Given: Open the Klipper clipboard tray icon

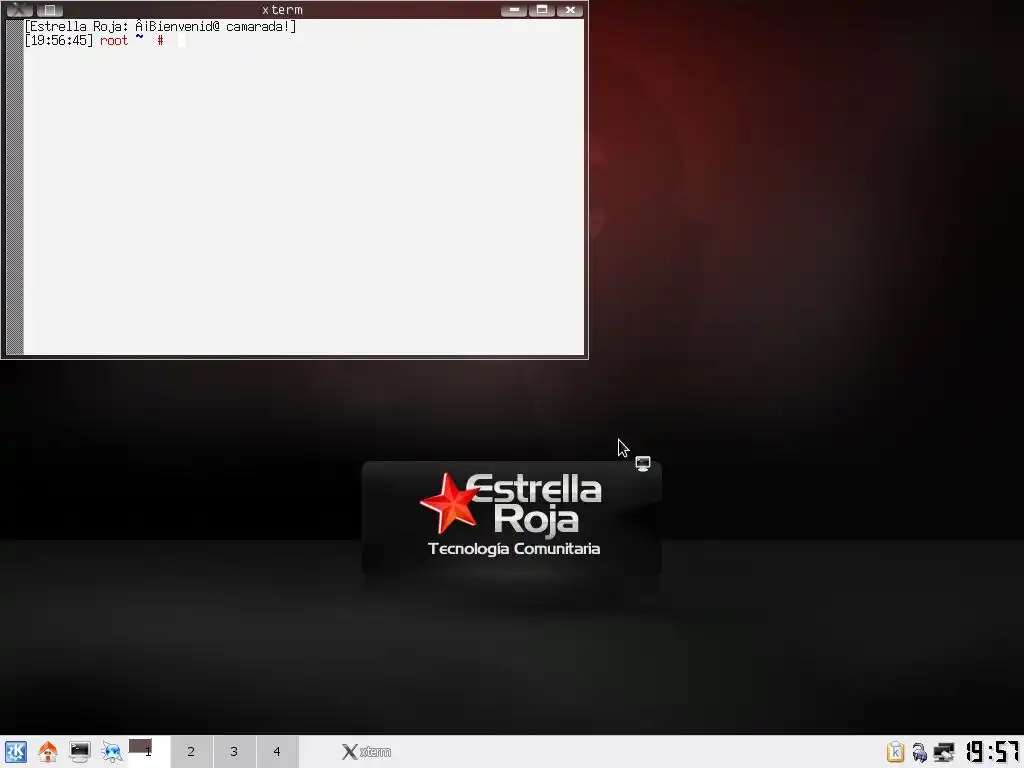Looking at the screenshot, I should point(895,752).
